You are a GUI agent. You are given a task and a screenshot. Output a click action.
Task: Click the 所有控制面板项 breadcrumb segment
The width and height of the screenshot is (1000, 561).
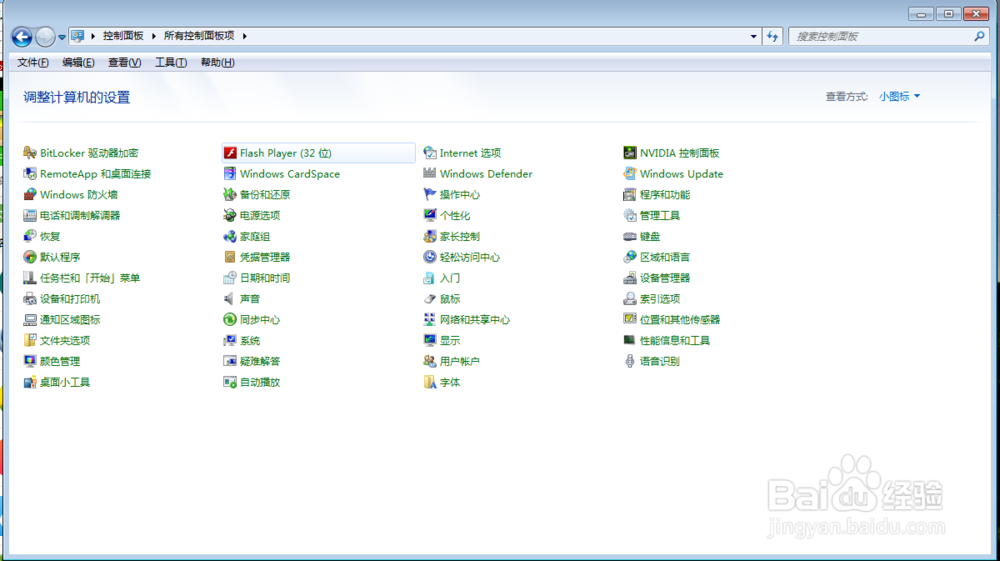point(199,36)
